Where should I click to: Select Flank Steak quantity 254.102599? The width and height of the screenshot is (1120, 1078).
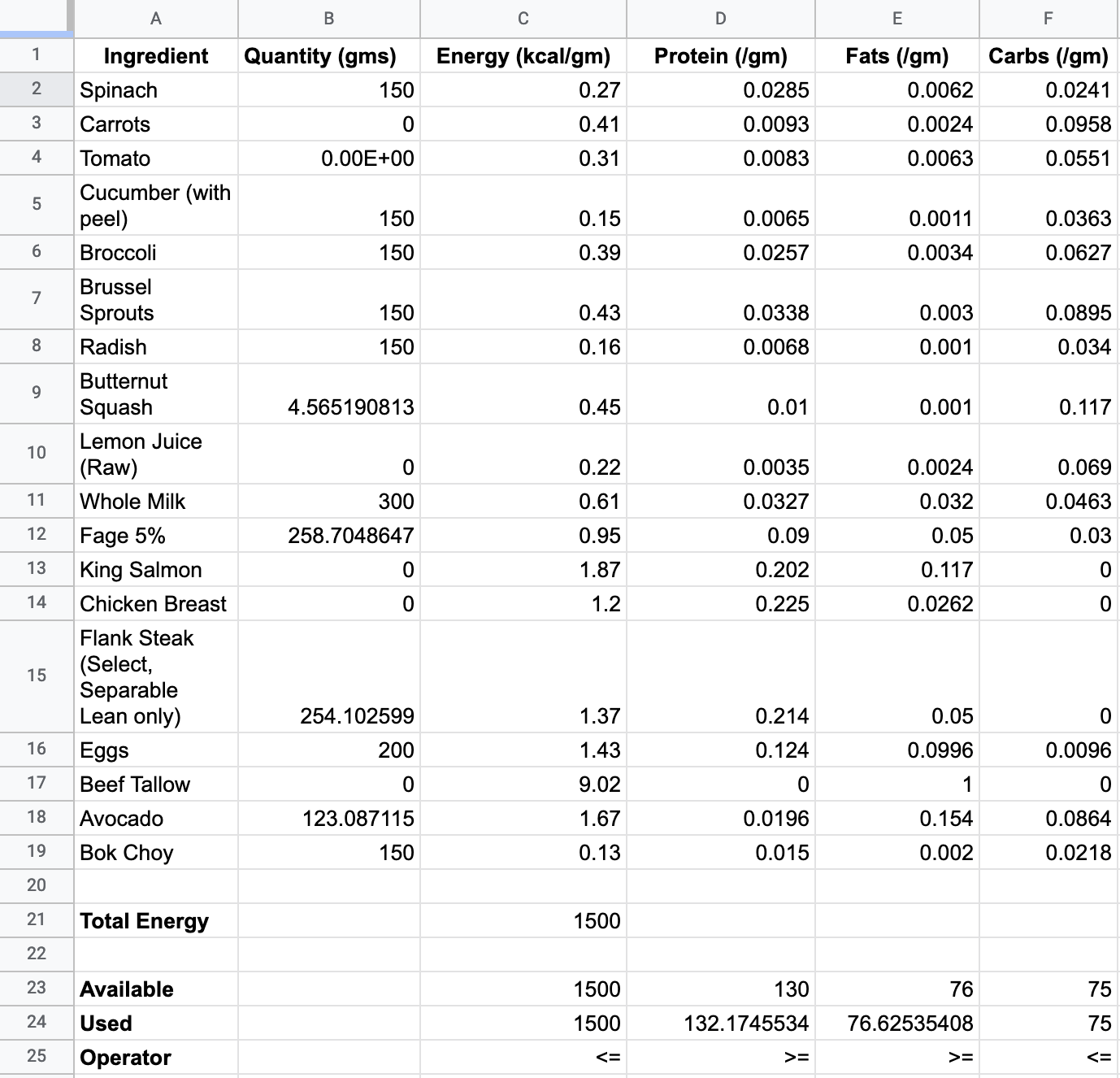click(329, 676)
